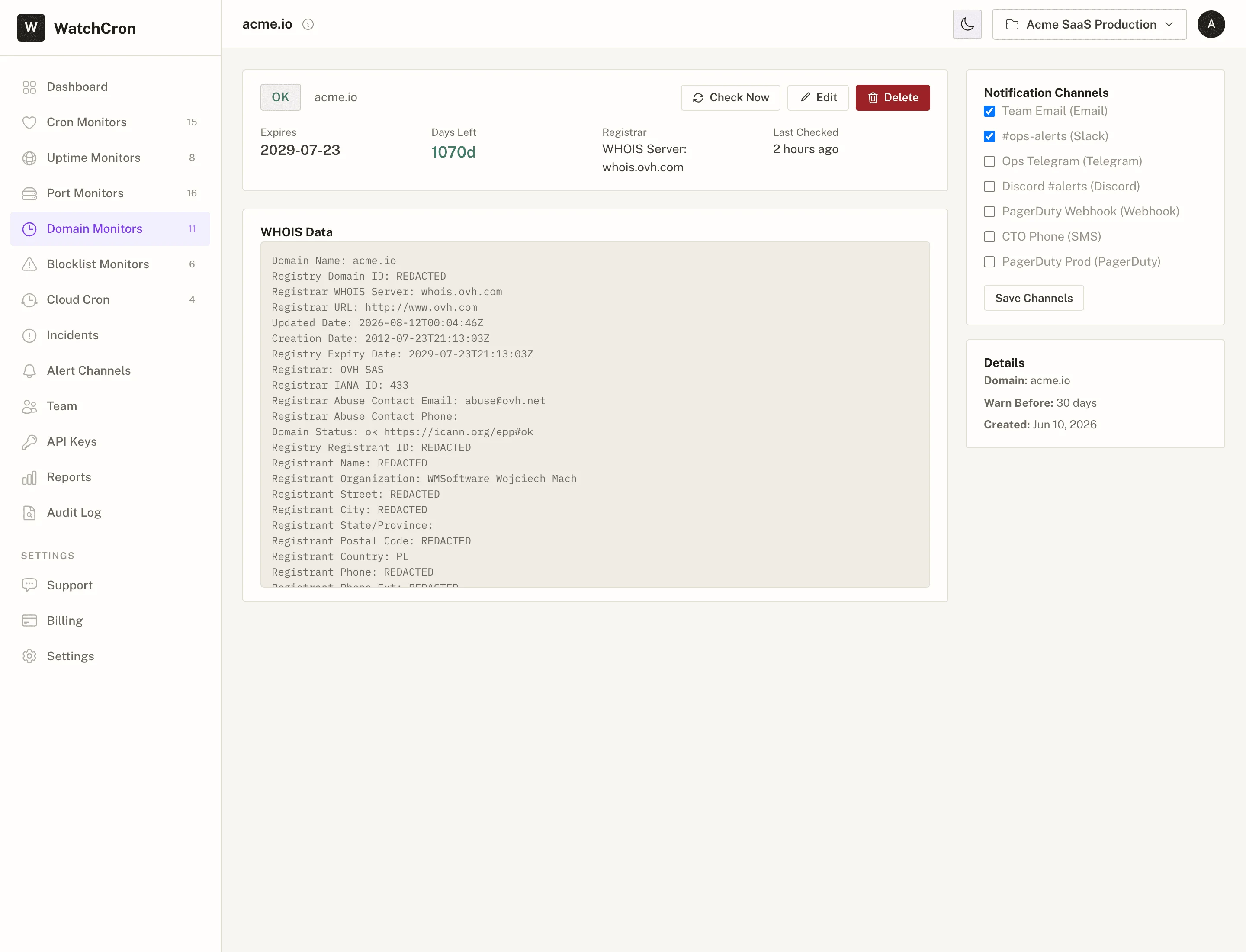This screenshot has height=952, width=1246.
Task: Open the user avatar A menu
Action: click(1211, 24)
